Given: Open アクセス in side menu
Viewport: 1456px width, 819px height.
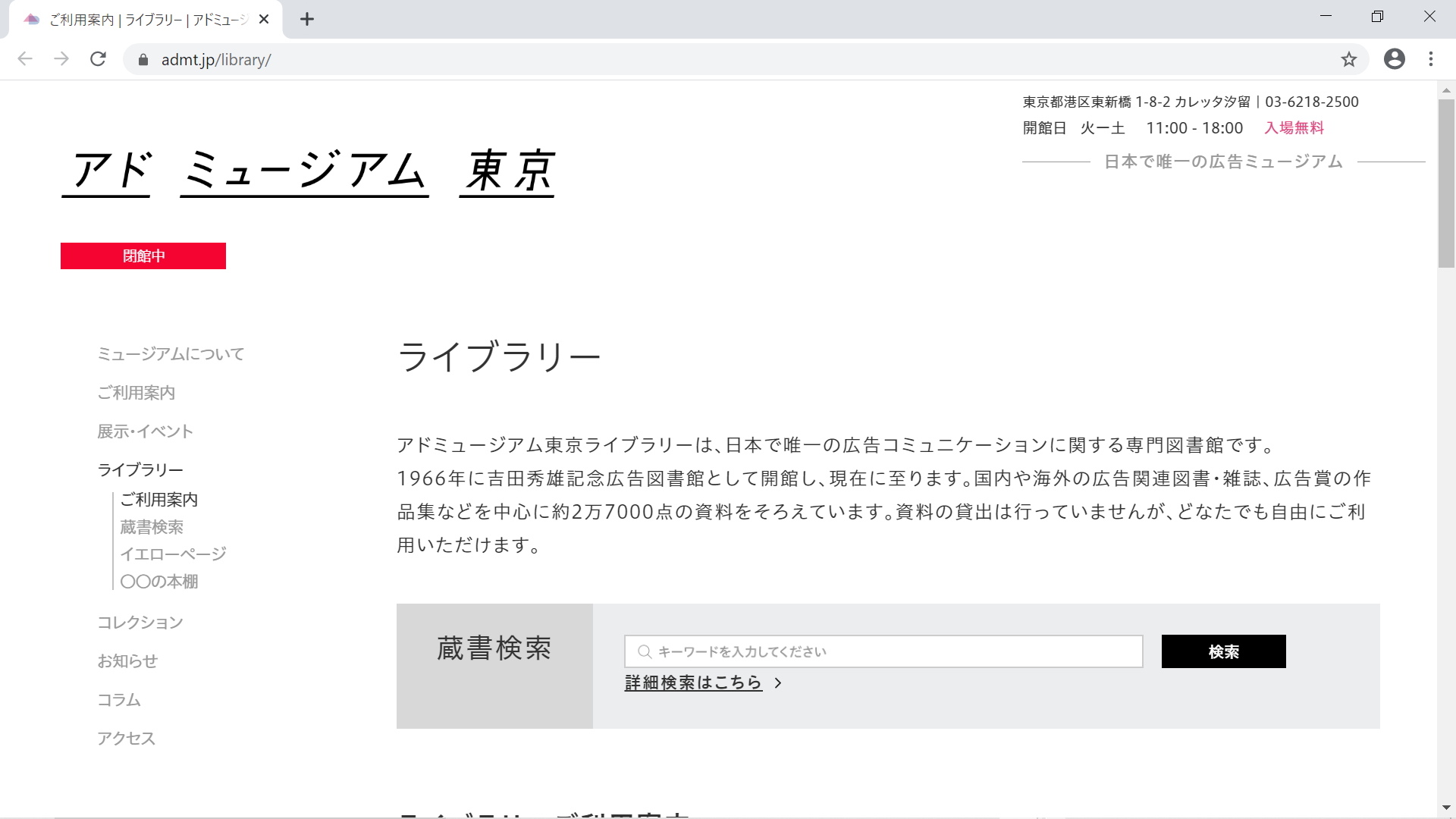Looking at the screenshot, I should 126,739.
